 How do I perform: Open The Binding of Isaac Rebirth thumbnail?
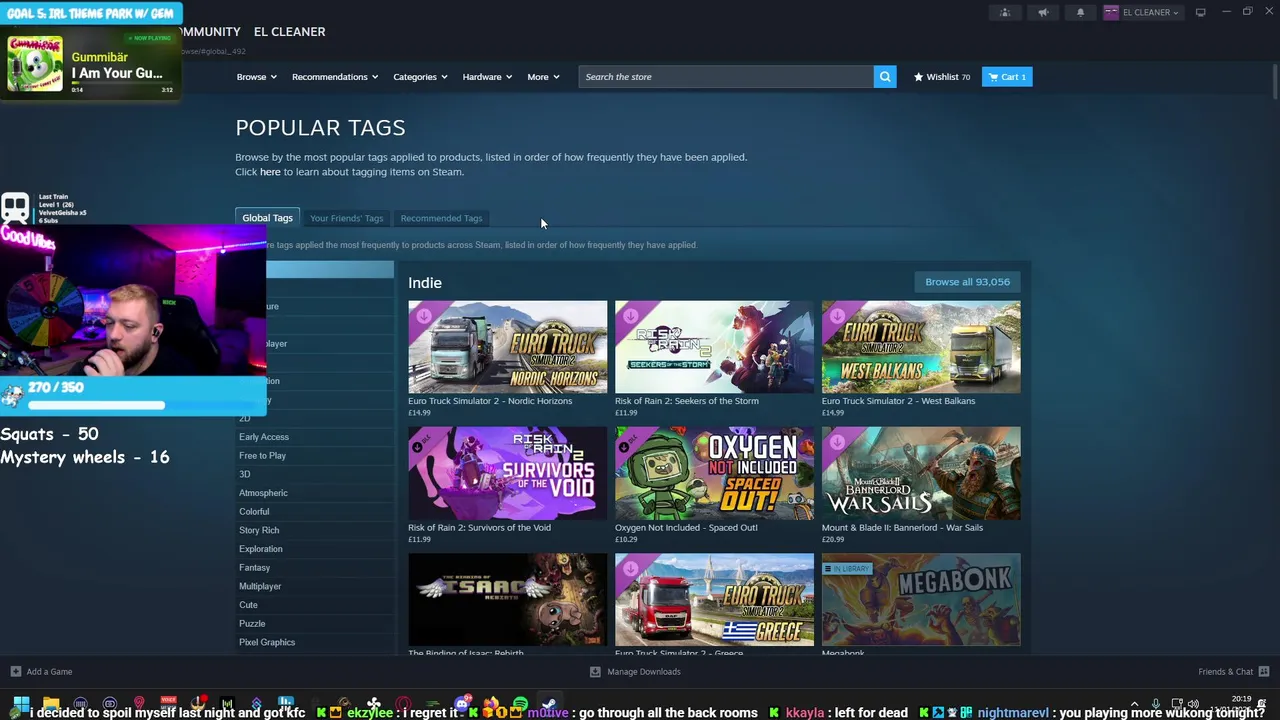(x=507, y=600)
